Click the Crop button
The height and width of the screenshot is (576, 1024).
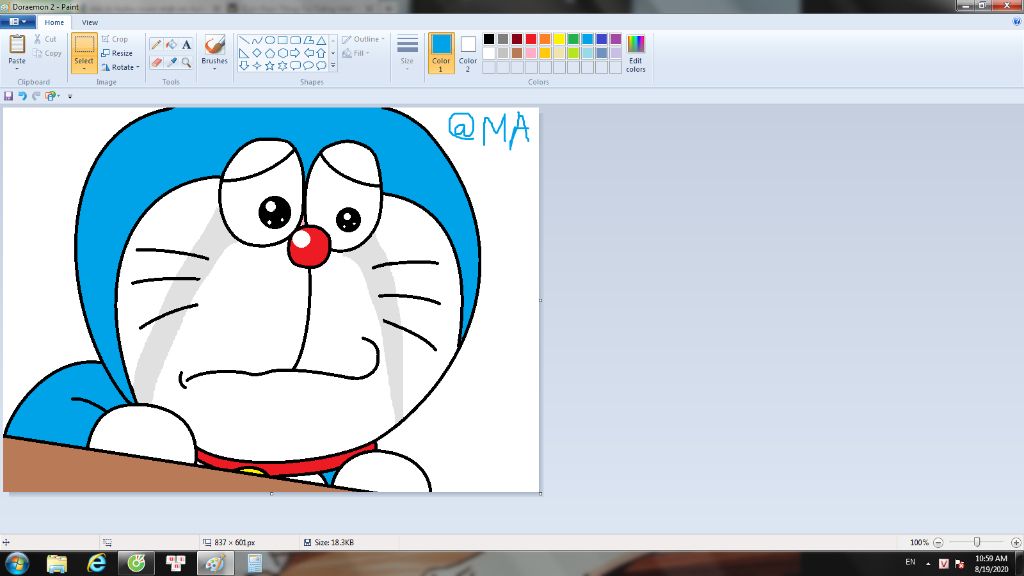[x=115, y=39]
